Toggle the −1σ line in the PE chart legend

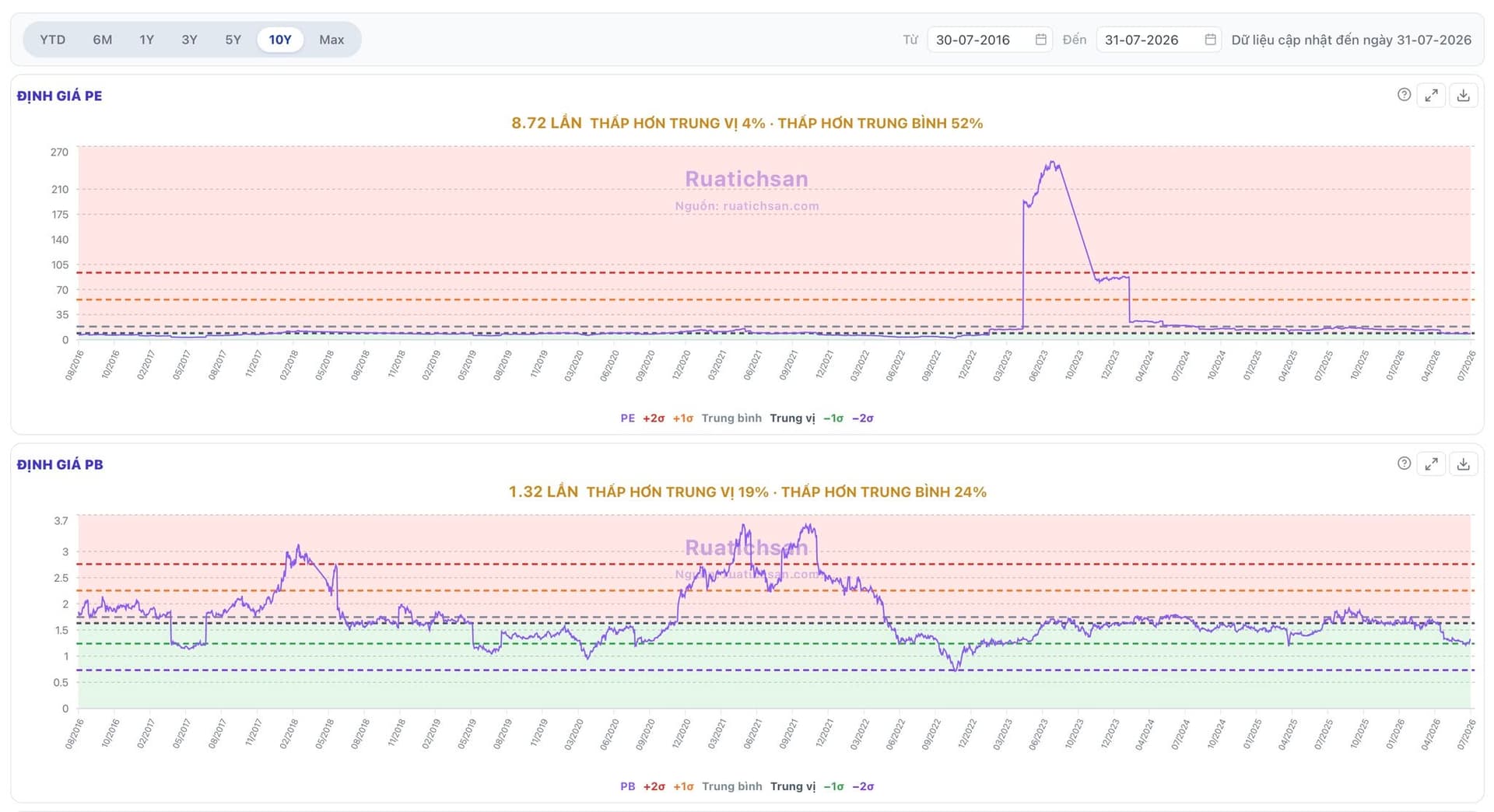(x=833, y=418)
